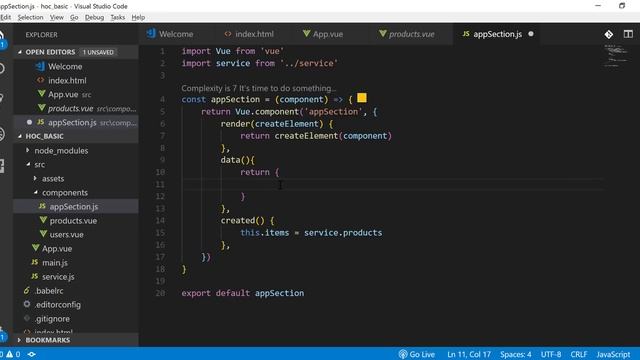Expand the node_modules folder
The image size is (640, 360).
point(28,150)
